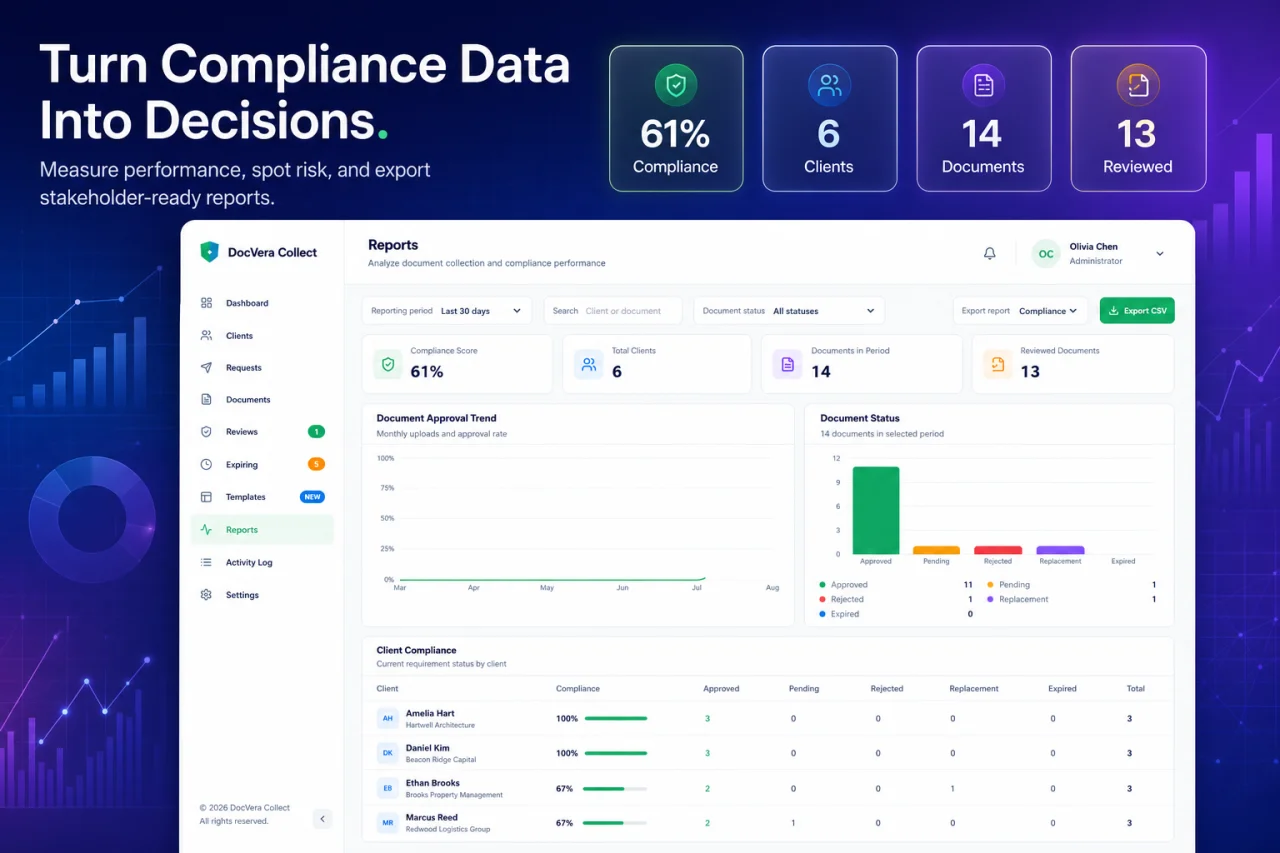Click the Clients people icon in sidebar

pyautogui.click(x=206, y=336)
